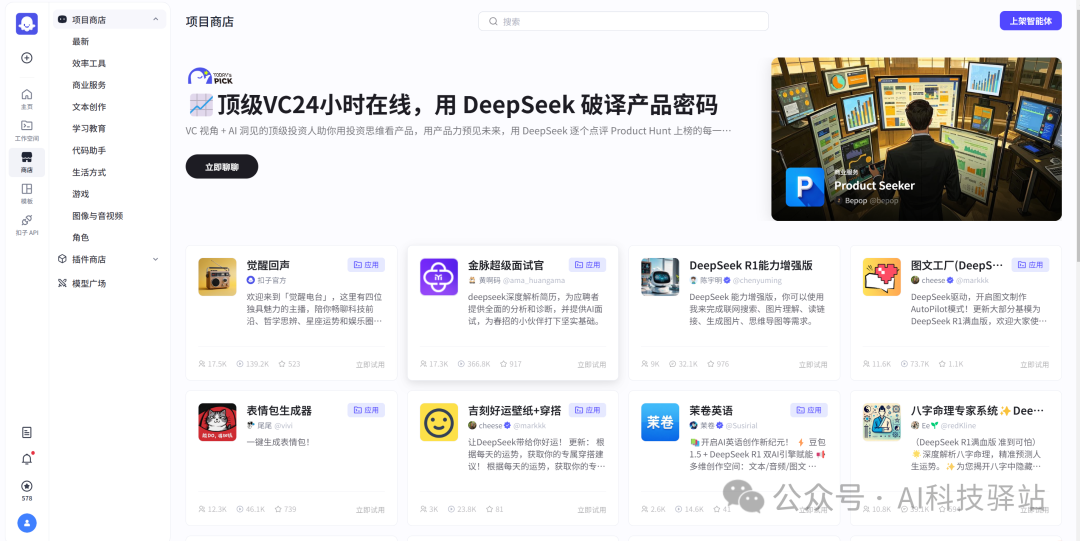Image resolution: width=1080 pixels, height=541 pixels.
Task: Select the 游戏 category
Action: click(x=81, y=194)
